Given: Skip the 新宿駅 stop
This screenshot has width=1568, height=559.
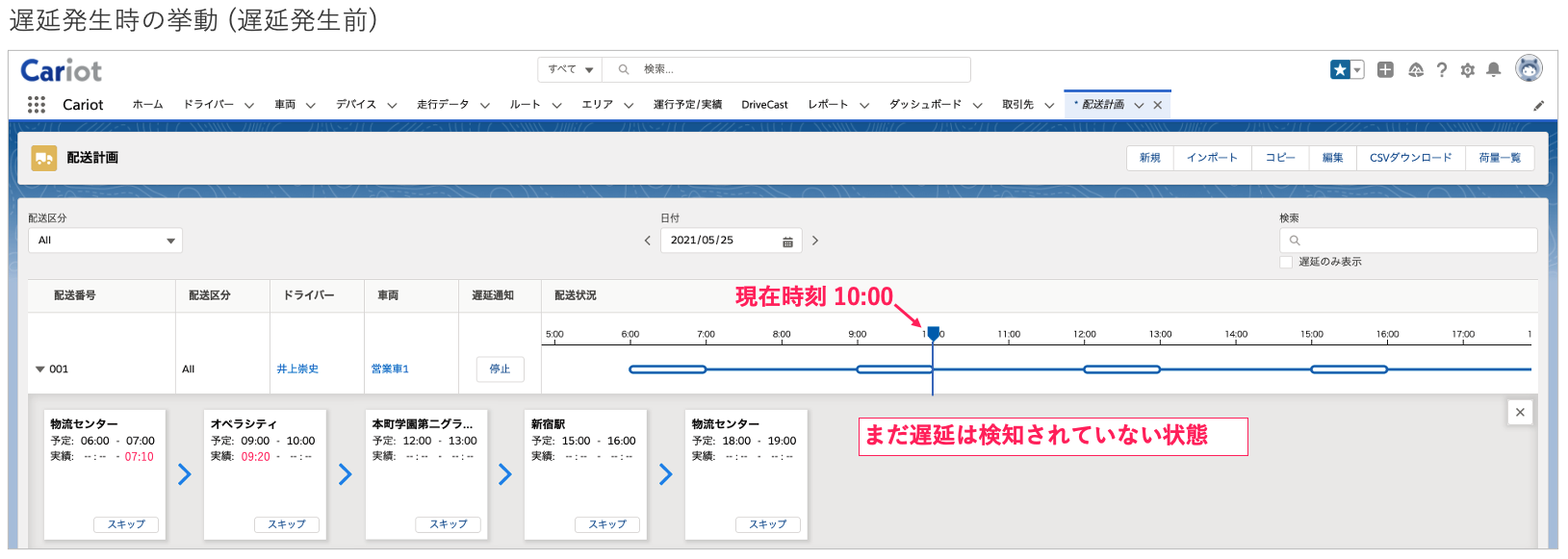Looking at the screenshot, I should click(607, 524).
